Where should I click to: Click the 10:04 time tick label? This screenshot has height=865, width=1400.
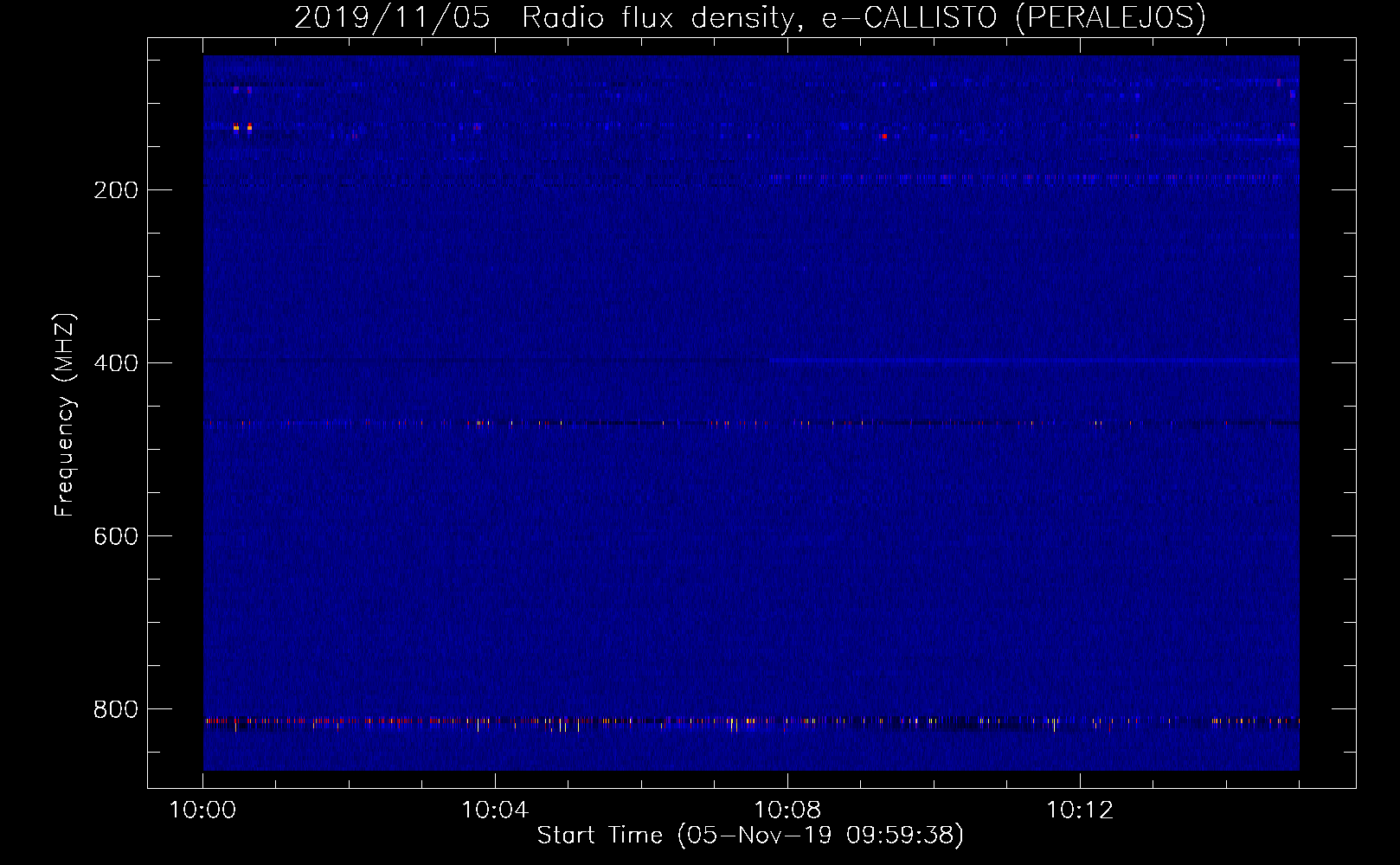coord(495,811)
